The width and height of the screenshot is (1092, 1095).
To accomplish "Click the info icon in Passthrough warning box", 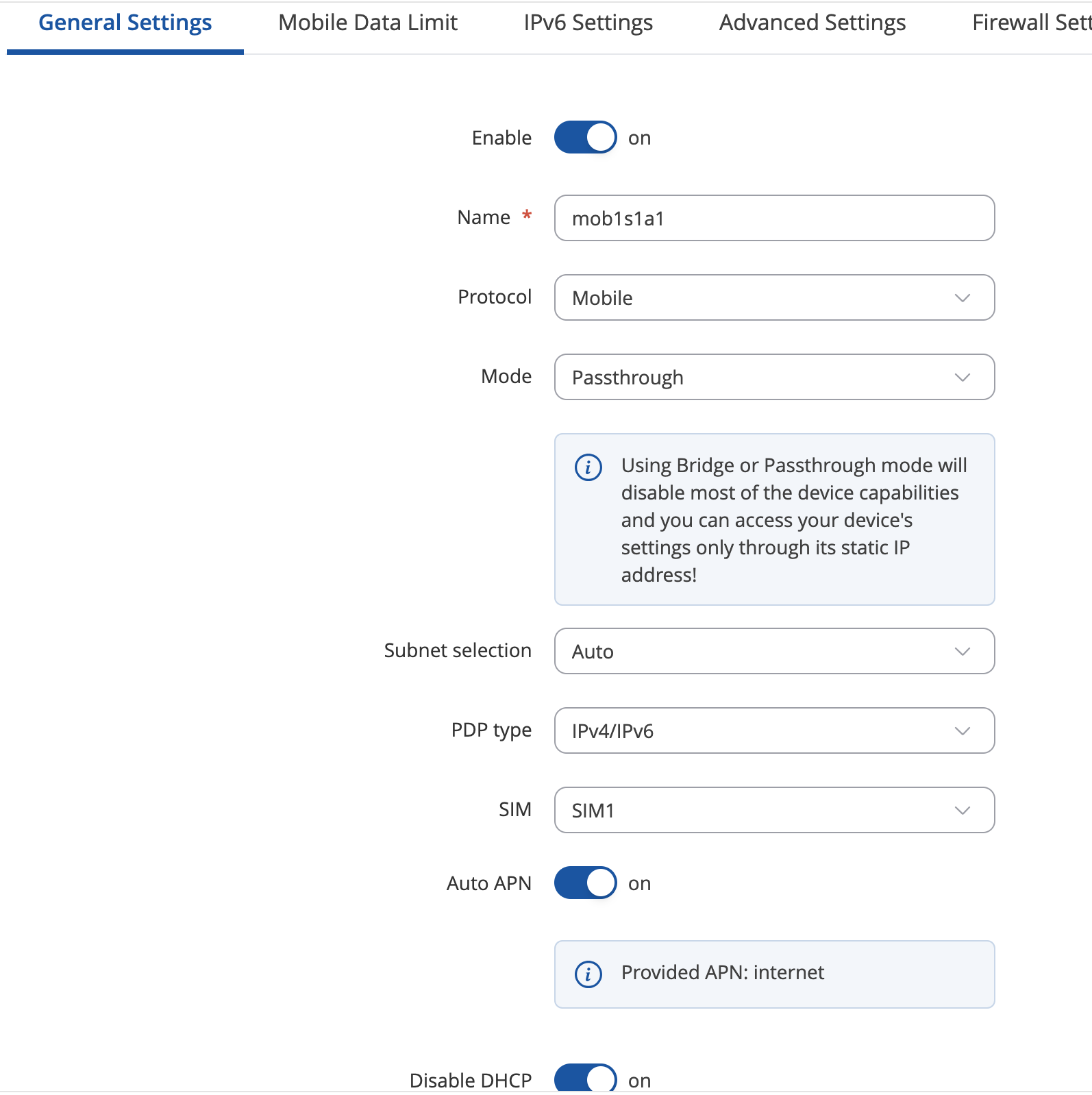I will (588, 467).
